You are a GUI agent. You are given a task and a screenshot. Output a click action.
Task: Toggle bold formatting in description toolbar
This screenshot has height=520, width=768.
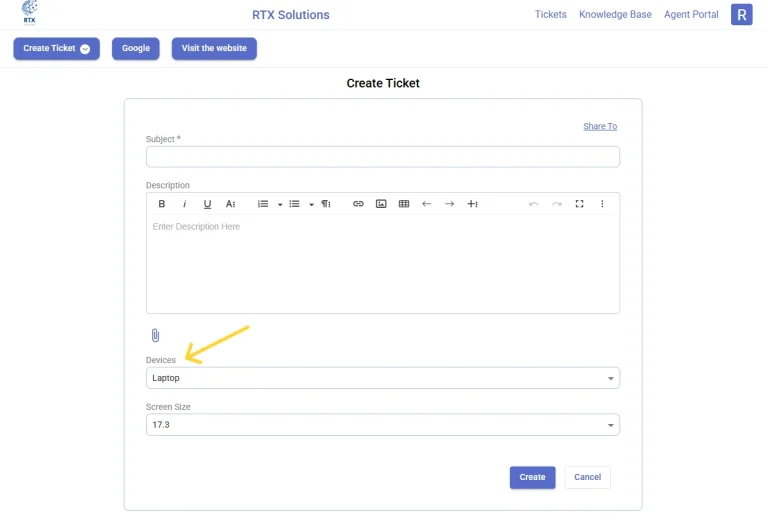[162, 204]
